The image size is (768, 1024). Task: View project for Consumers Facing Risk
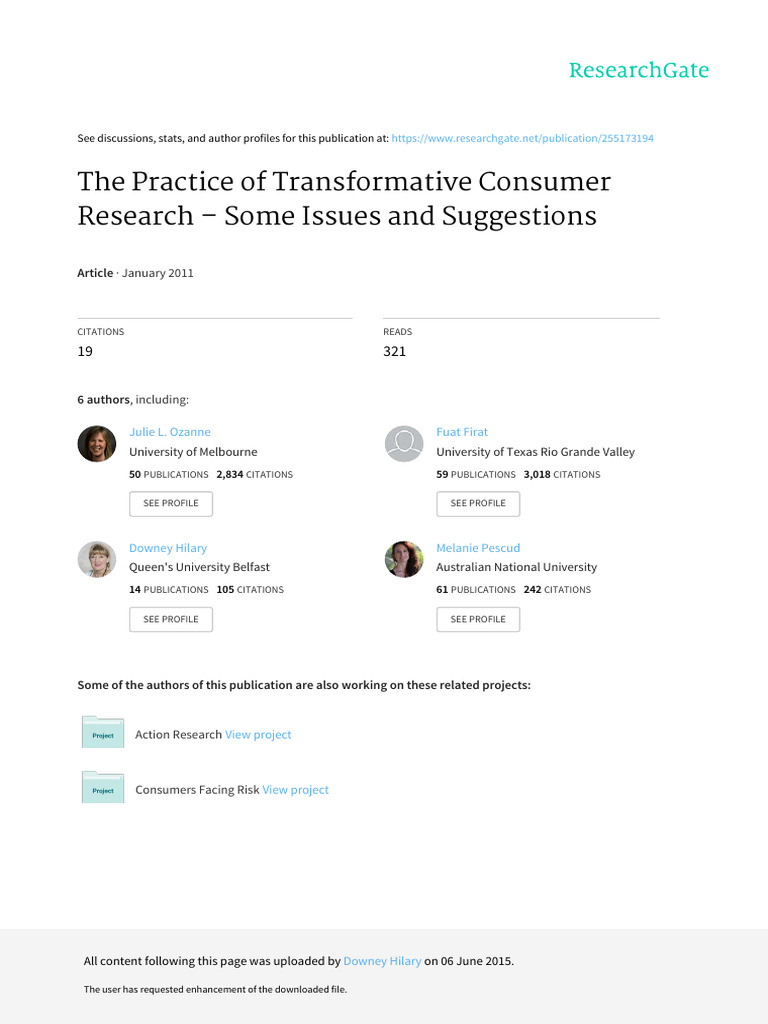(295, 790)
